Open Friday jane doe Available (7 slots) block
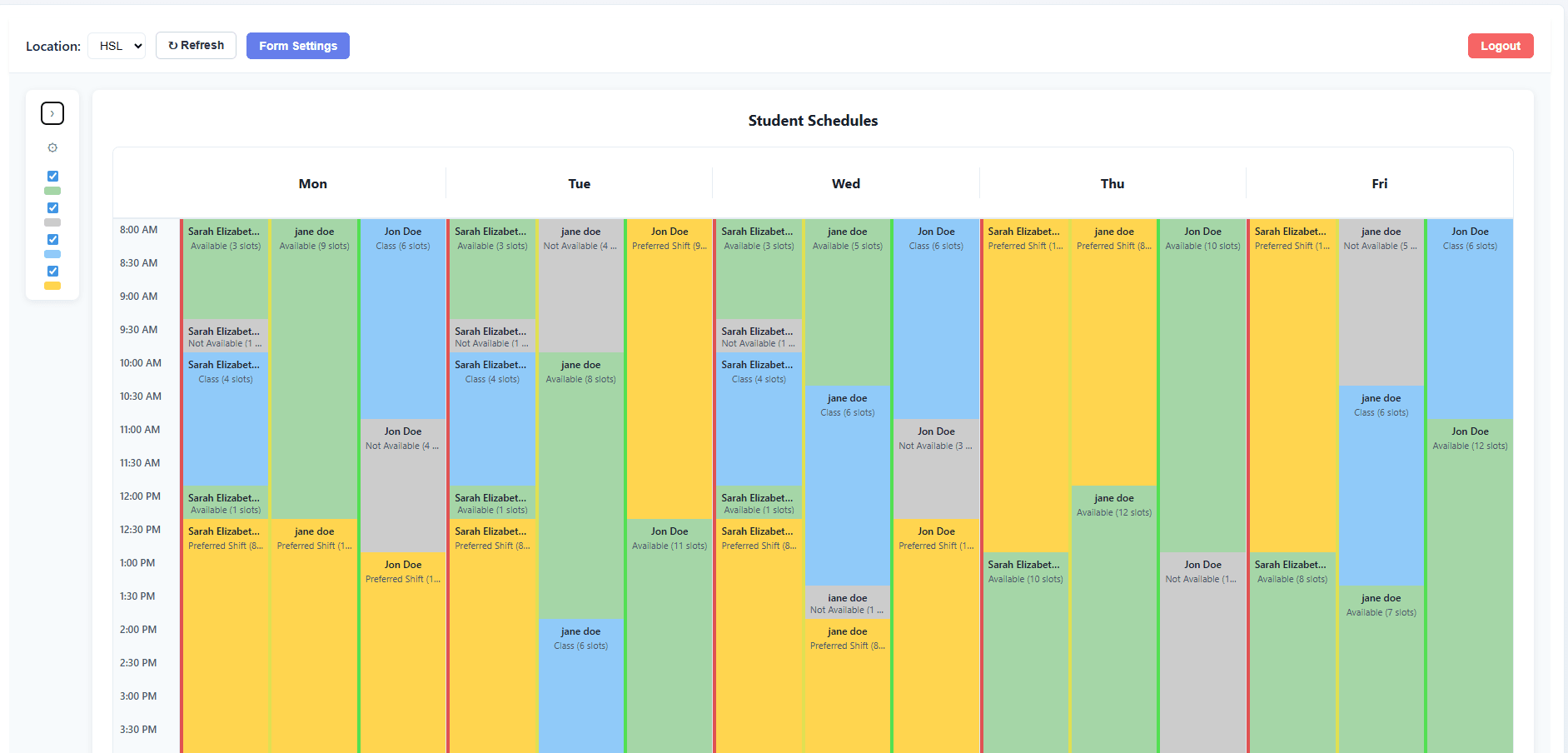Viewport: 1568px width, 753px height. [x=1381, y=670]
